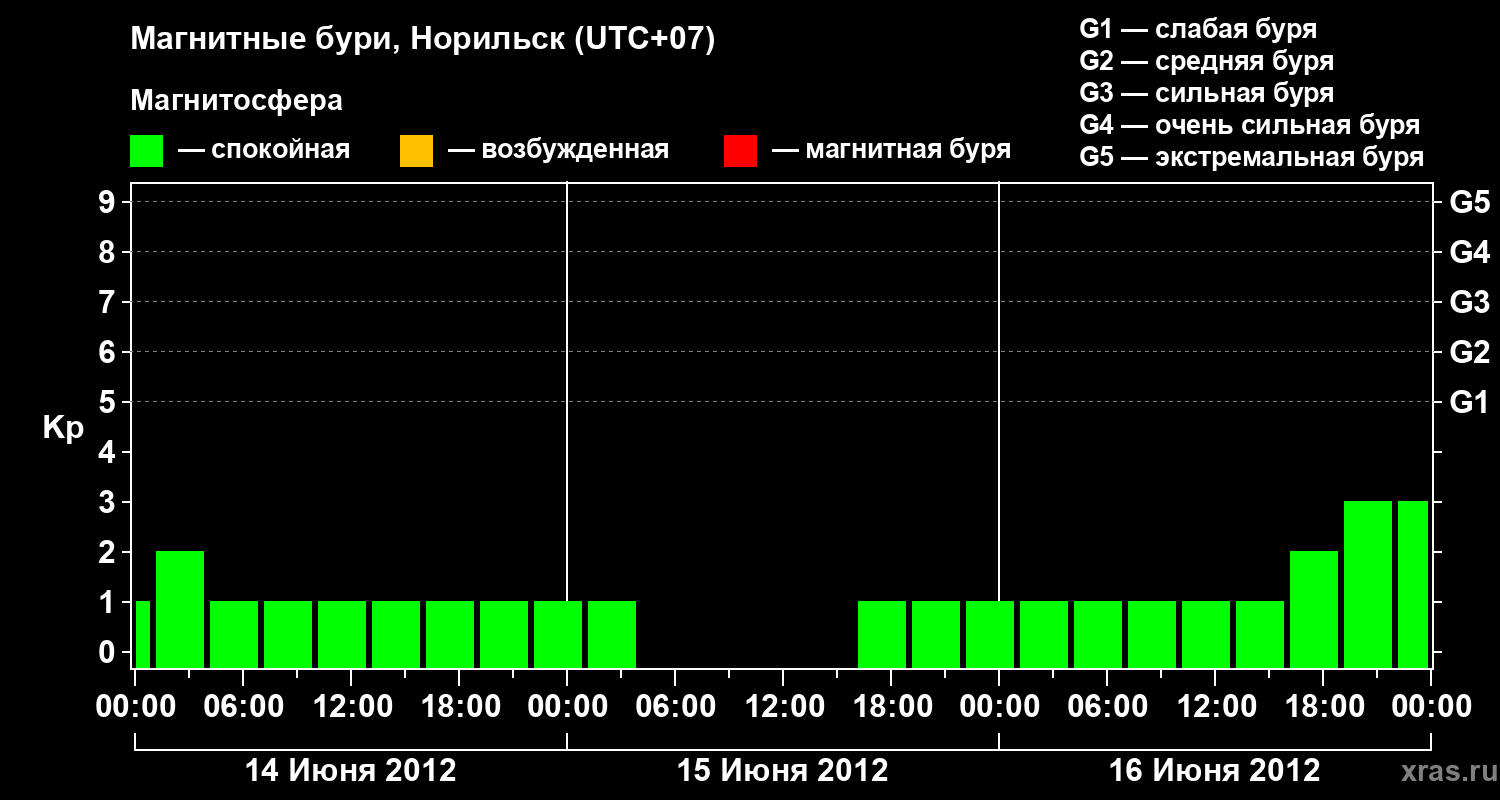Click the '06:00' time label under 16 Июня

pyautogui.click(x=1107, y=707)
